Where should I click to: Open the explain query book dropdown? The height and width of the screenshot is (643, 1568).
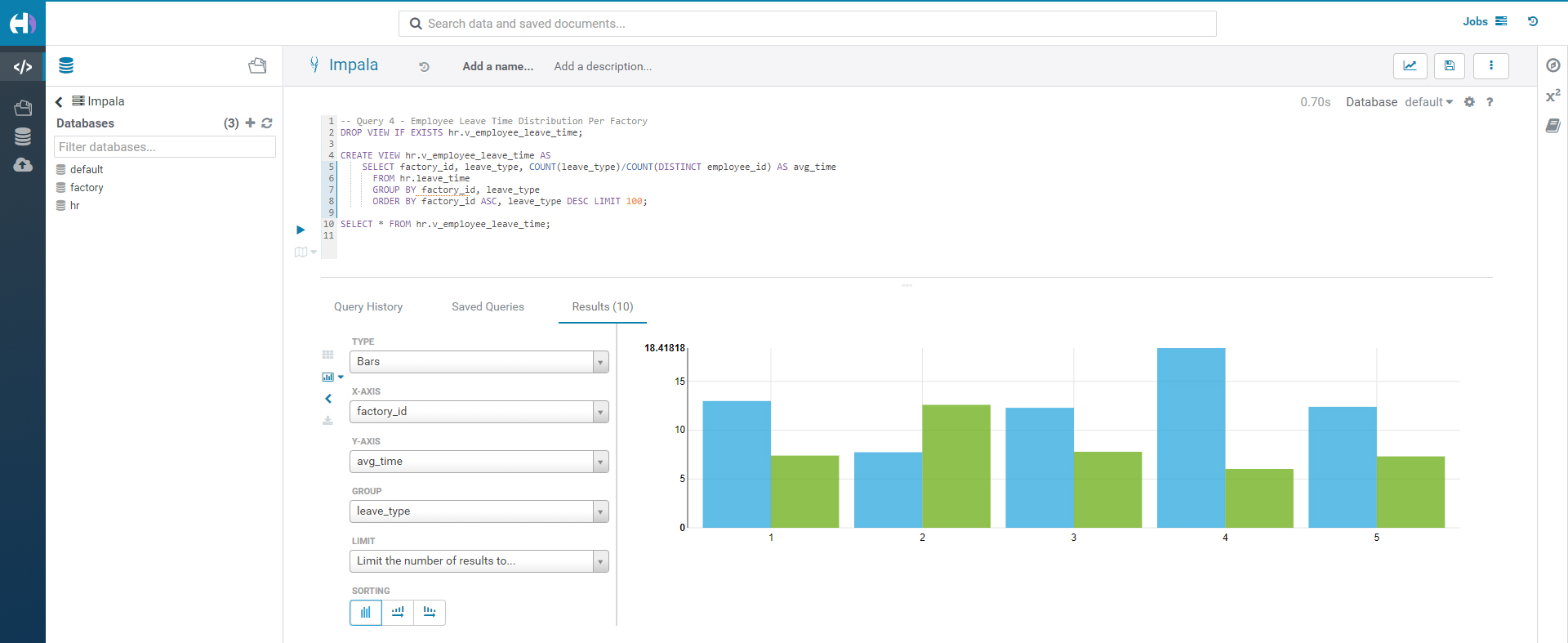point(305,252)
